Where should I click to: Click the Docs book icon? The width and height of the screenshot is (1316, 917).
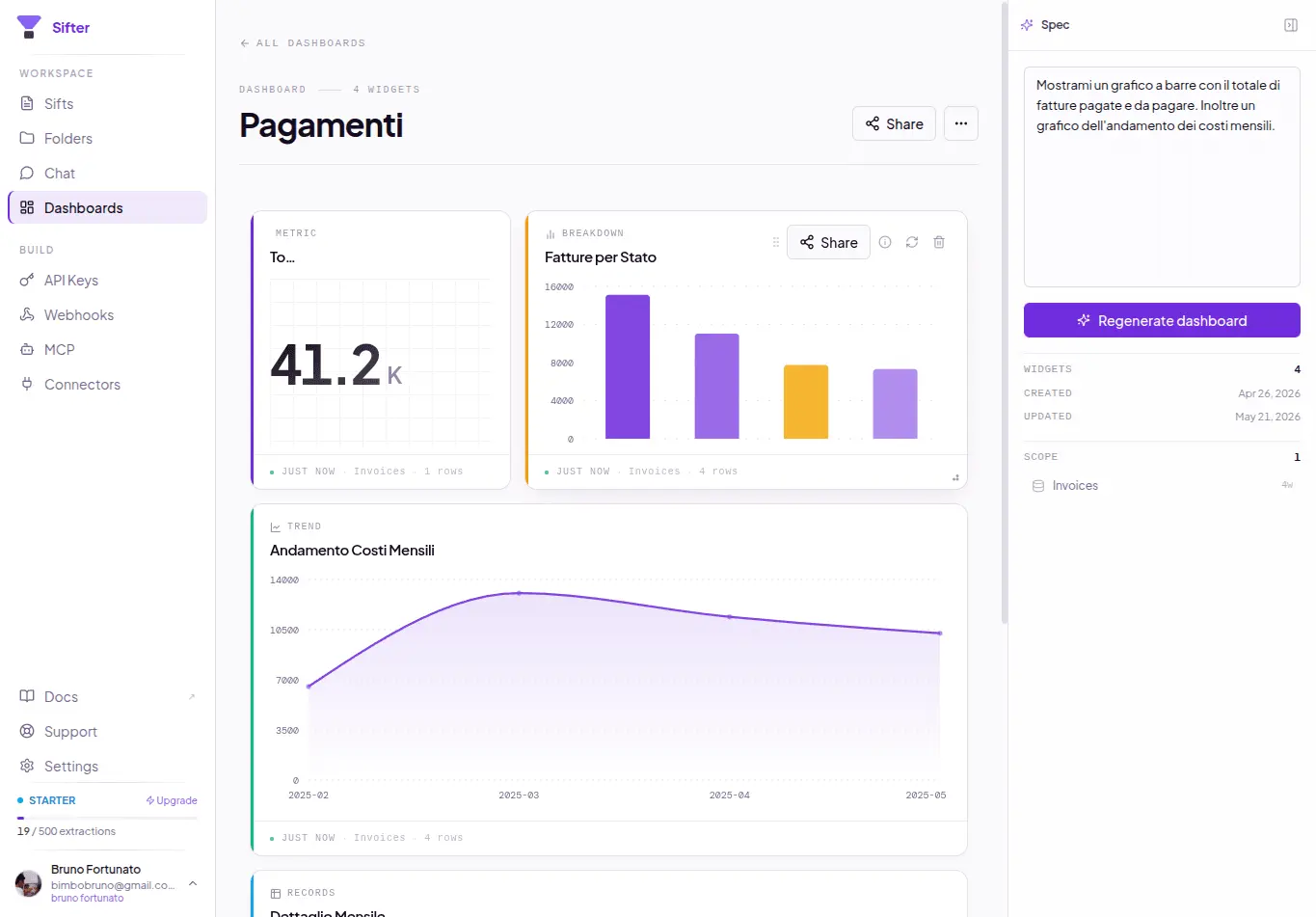point(27,696)
